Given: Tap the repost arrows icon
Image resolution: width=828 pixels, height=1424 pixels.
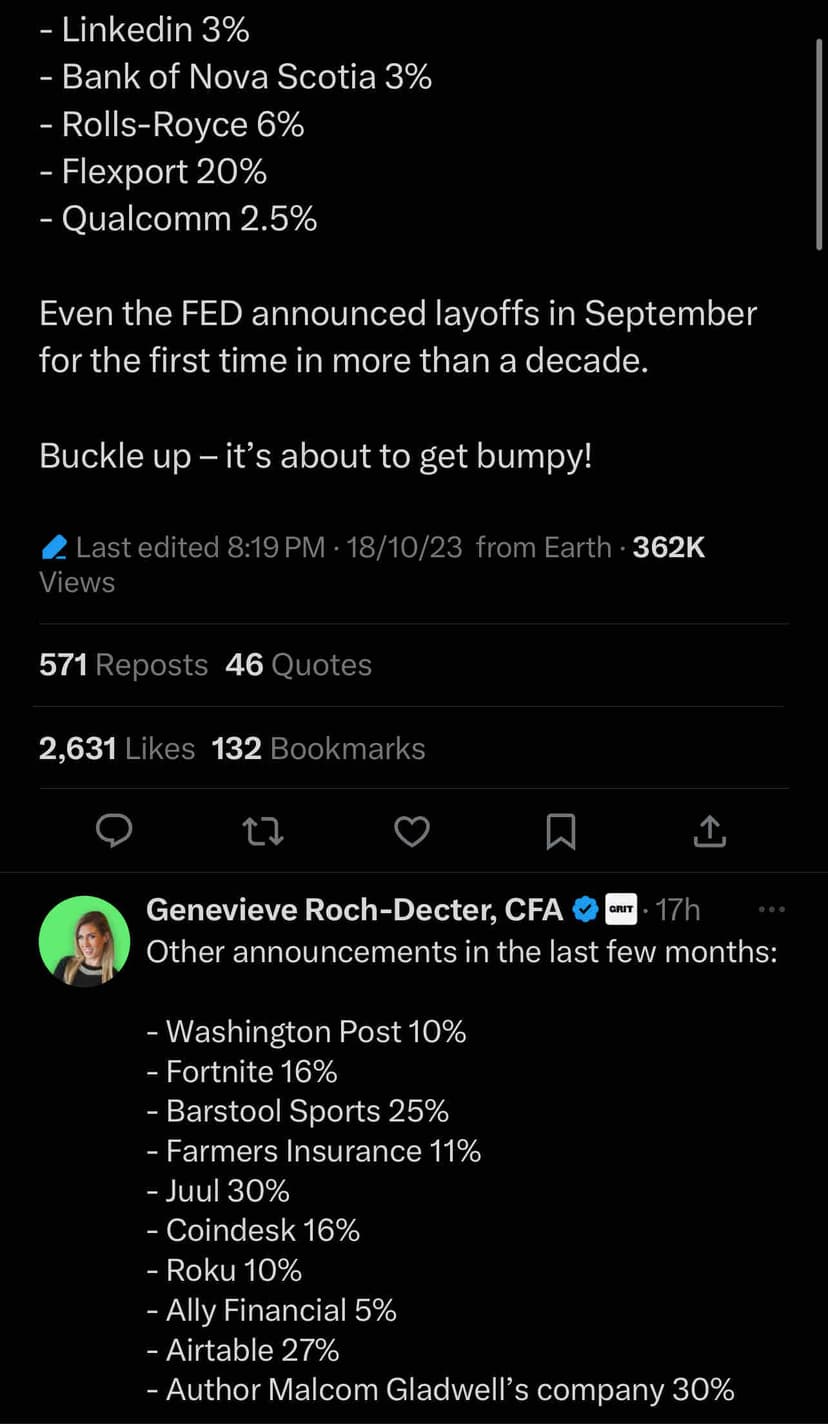Looking at the screenshot, I should (264, 831).
